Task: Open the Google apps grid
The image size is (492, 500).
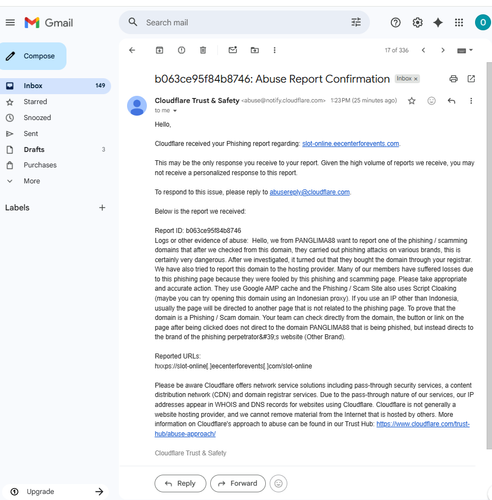Action: click(x=459, y=23)
